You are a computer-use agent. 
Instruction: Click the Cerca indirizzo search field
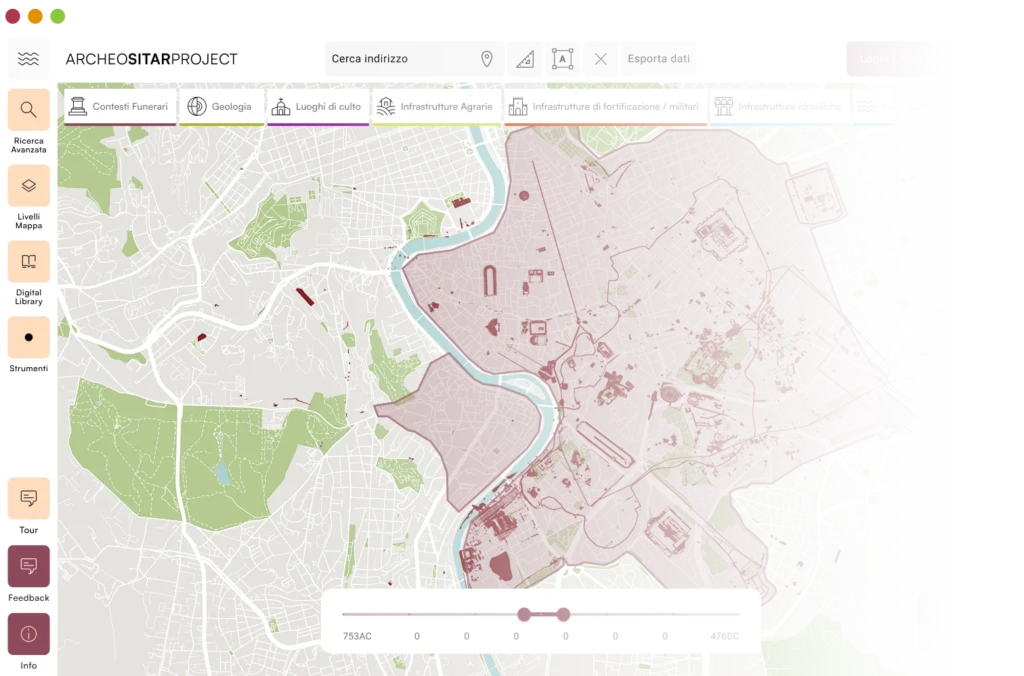[x=400, y=59]
